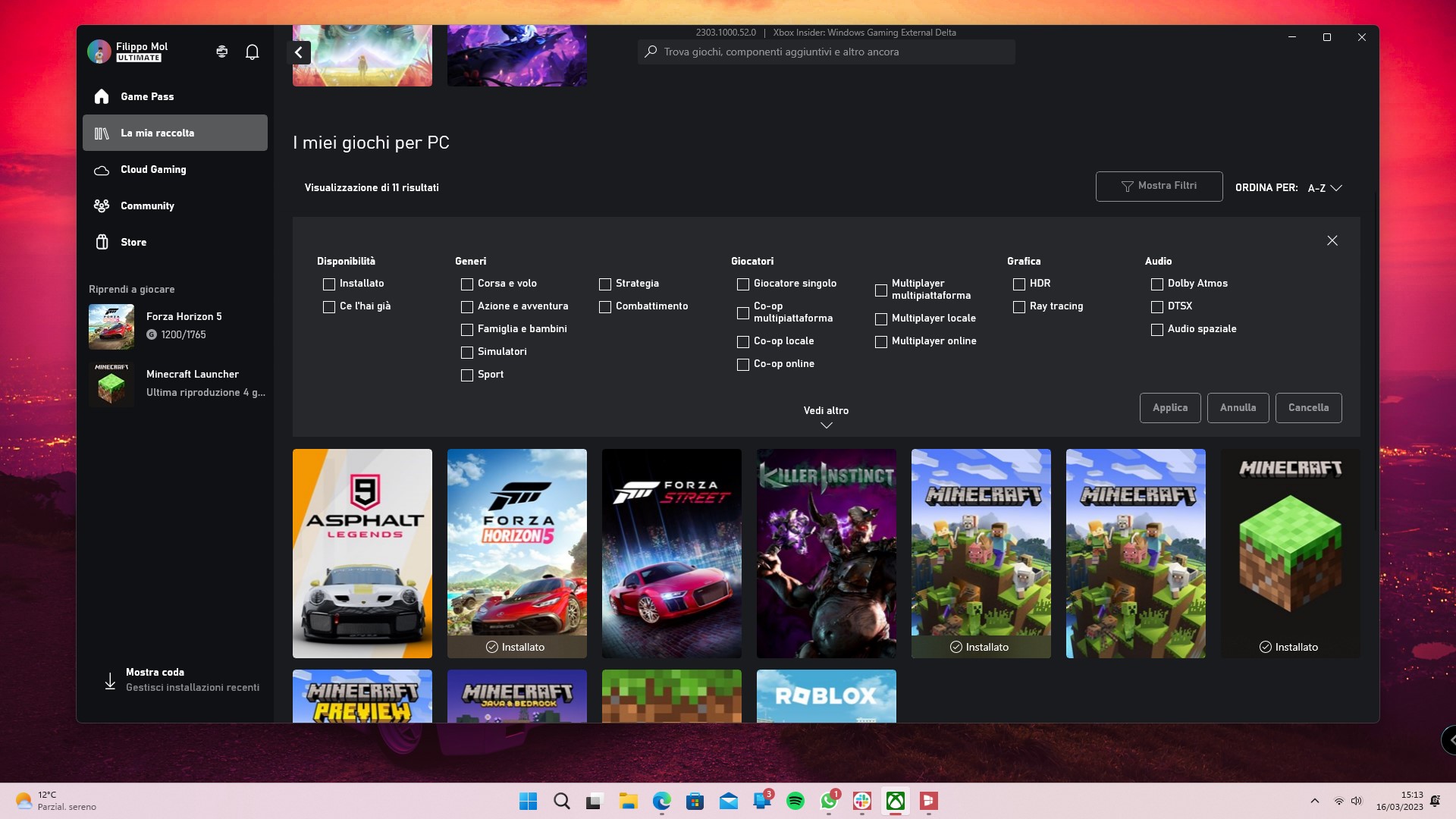This screenshot has width=1456, height=819.
Task: Click the game search input field
Action: [826, 52]
